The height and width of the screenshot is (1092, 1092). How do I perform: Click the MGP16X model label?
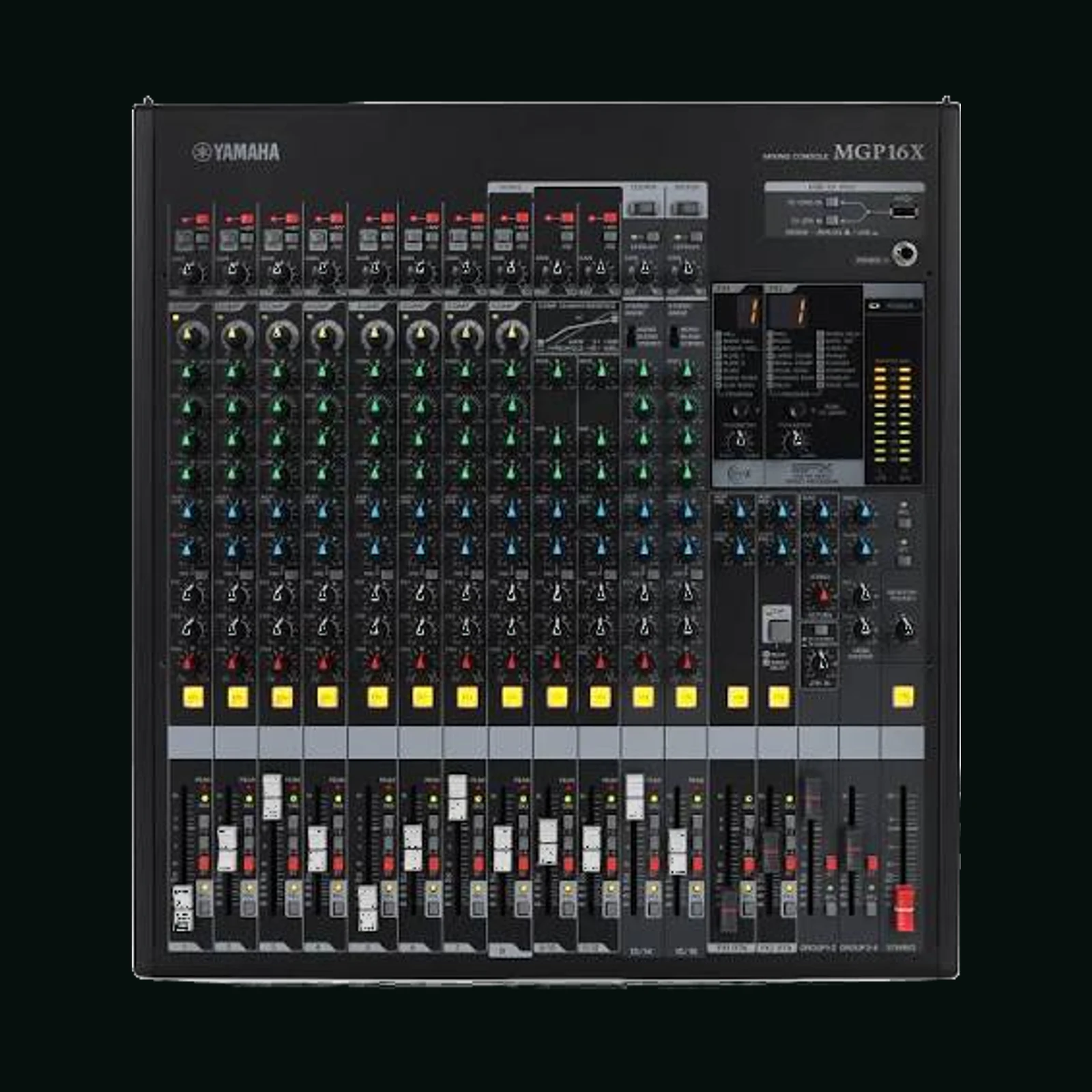(878, 152)
